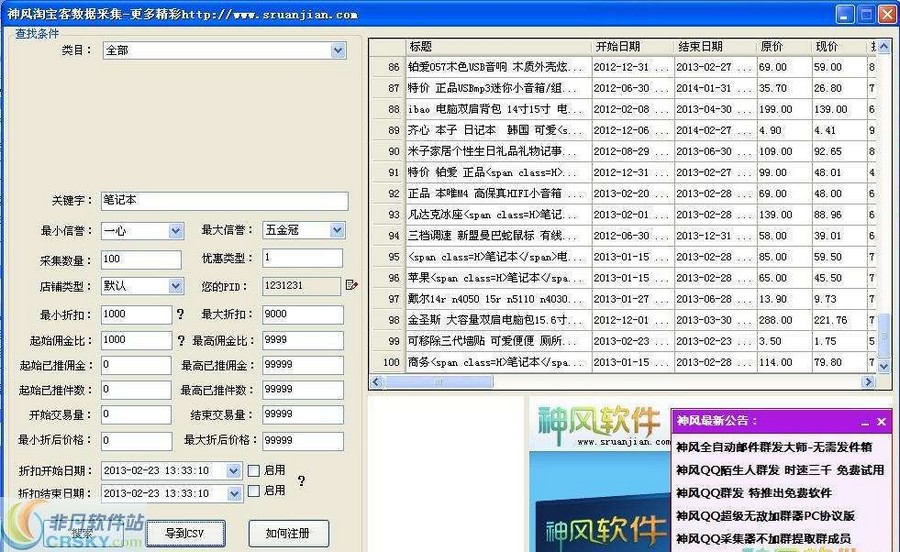Focus the 关键字 input field
The width and height of the screenshot is (900, 552).
[x=224, y=201]
